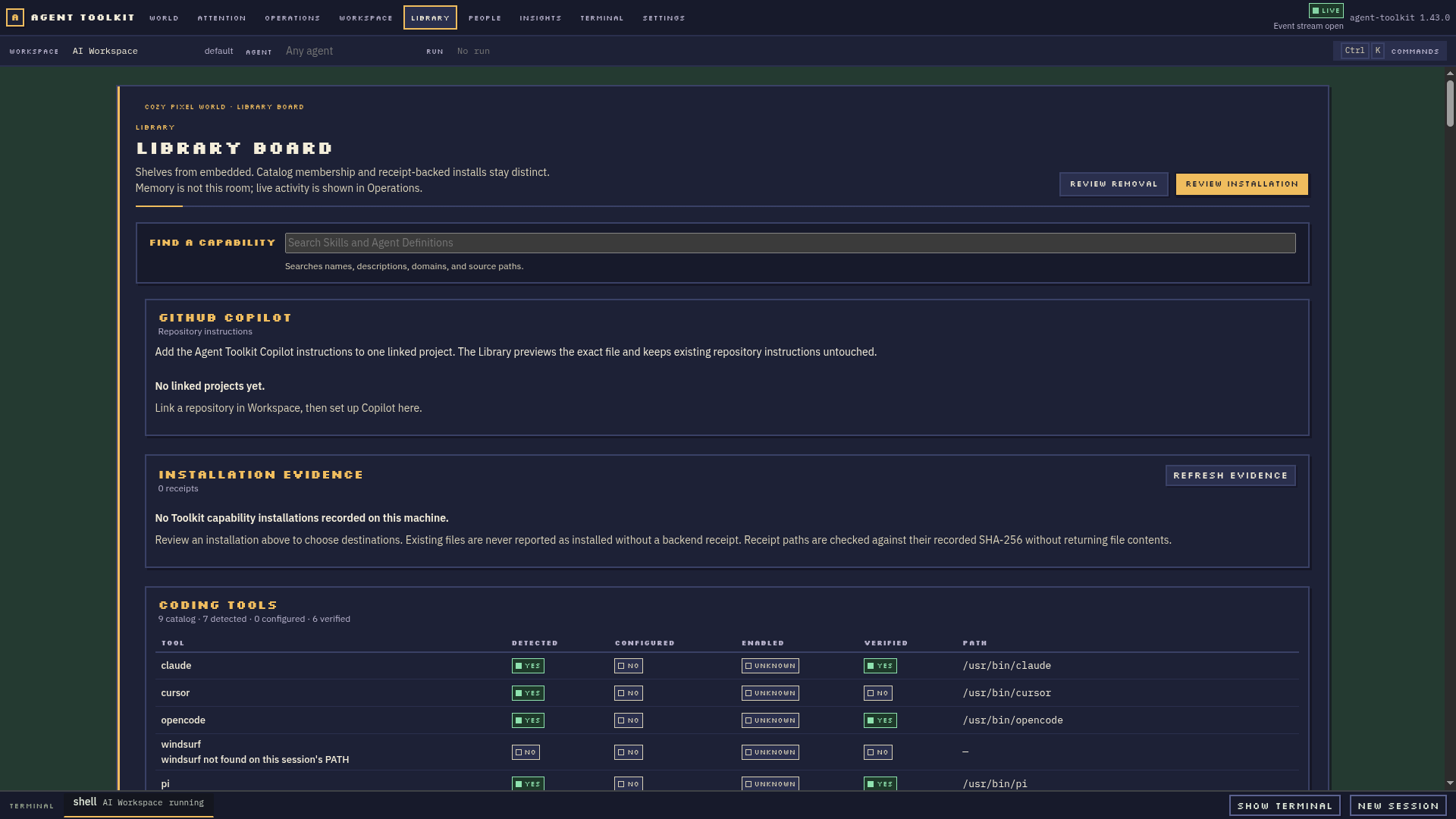
Task: Click claude Enabled UNKNOWN badge
Action: click(x=770, y=666)
